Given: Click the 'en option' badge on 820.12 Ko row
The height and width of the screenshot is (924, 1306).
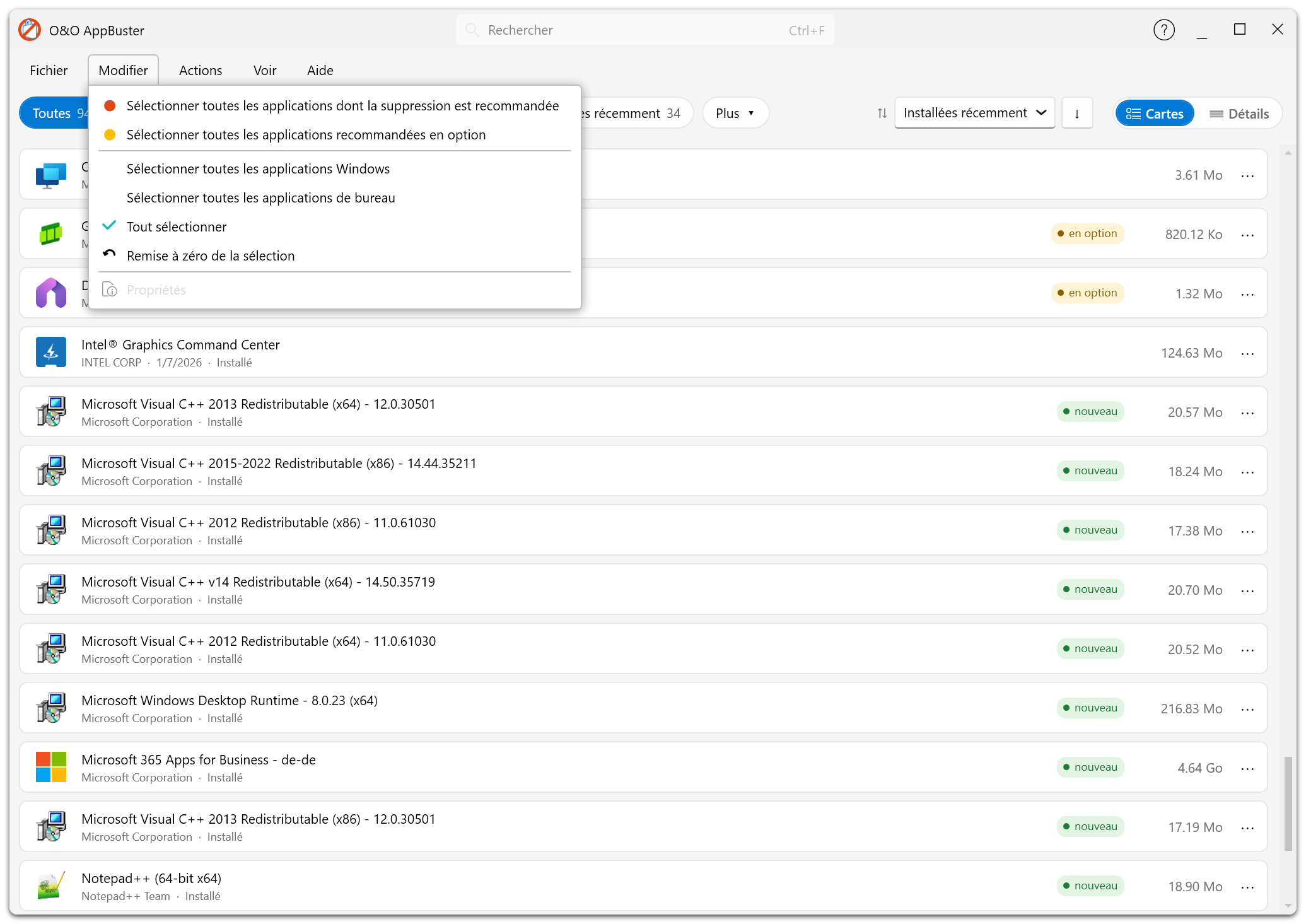Looking at the screenshot, I should tap(1087, 234).
